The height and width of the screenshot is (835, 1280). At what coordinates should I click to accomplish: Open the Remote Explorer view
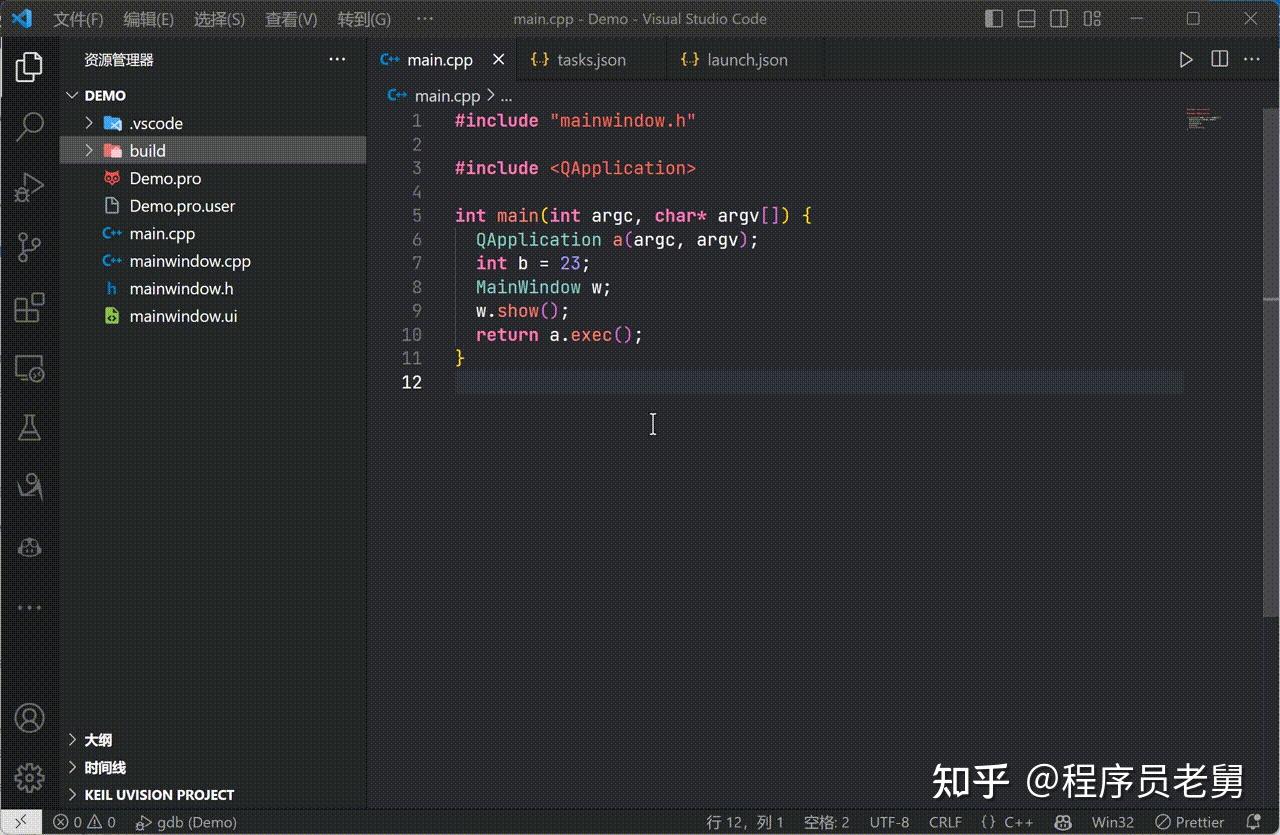click(28, 370)
